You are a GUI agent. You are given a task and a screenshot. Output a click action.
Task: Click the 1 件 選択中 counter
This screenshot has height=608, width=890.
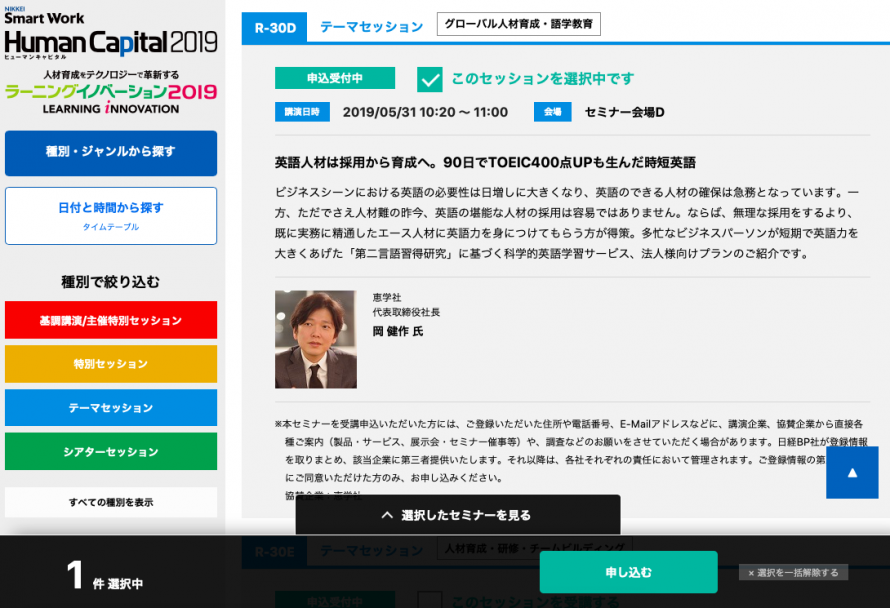click(104, 576)
